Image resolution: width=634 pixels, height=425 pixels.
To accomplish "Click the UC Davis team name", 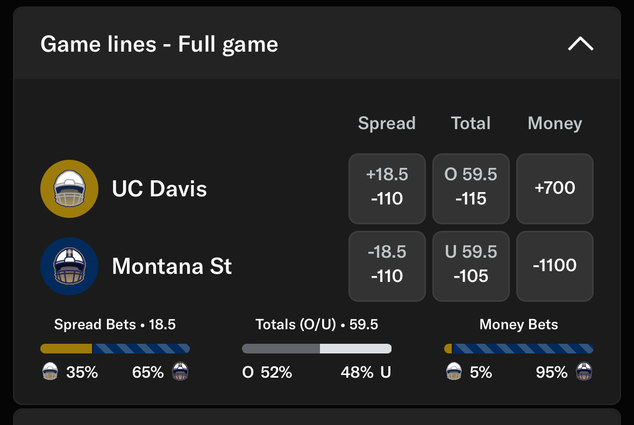I will [159, 188].
